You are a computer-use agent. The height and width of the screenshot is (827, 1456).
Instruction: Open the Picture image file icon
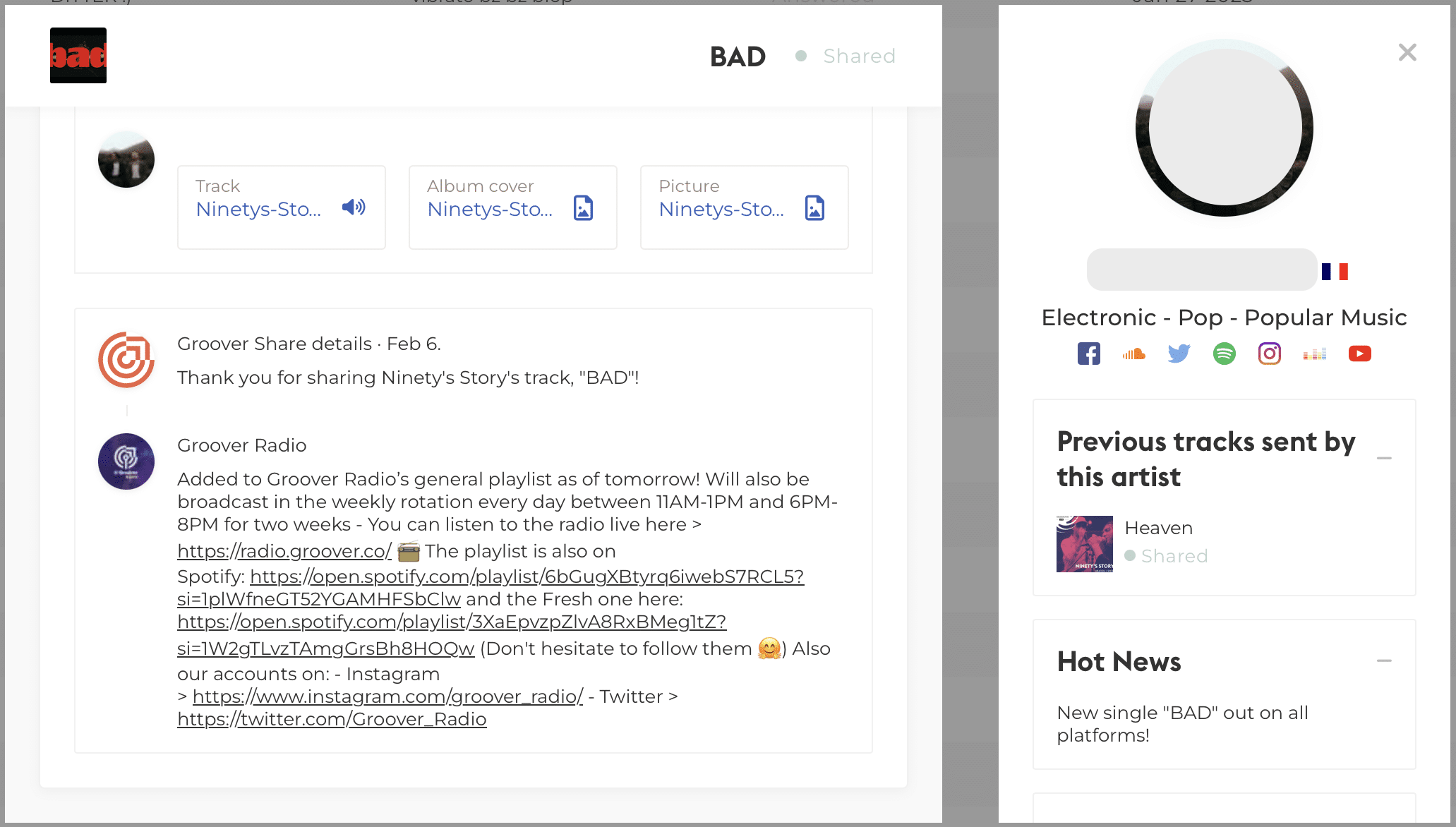tap(814, 208)
